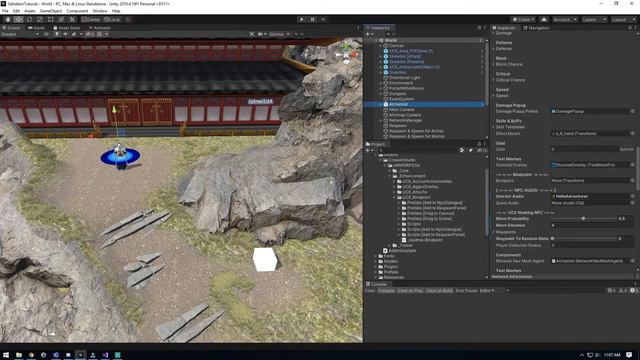Open the Account dropdown
This screenshot has width=640, height=360.
[x=565, y=19]
